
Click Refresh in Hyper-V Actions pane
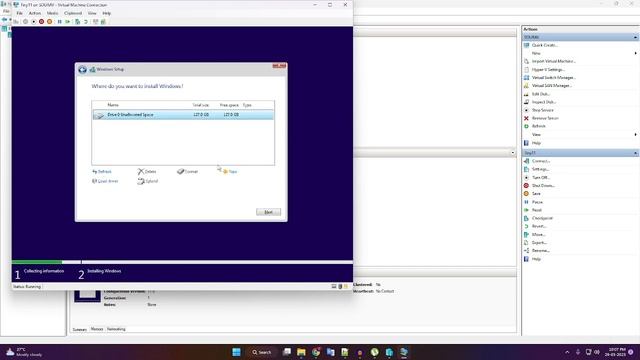click(x=538, y=126)
